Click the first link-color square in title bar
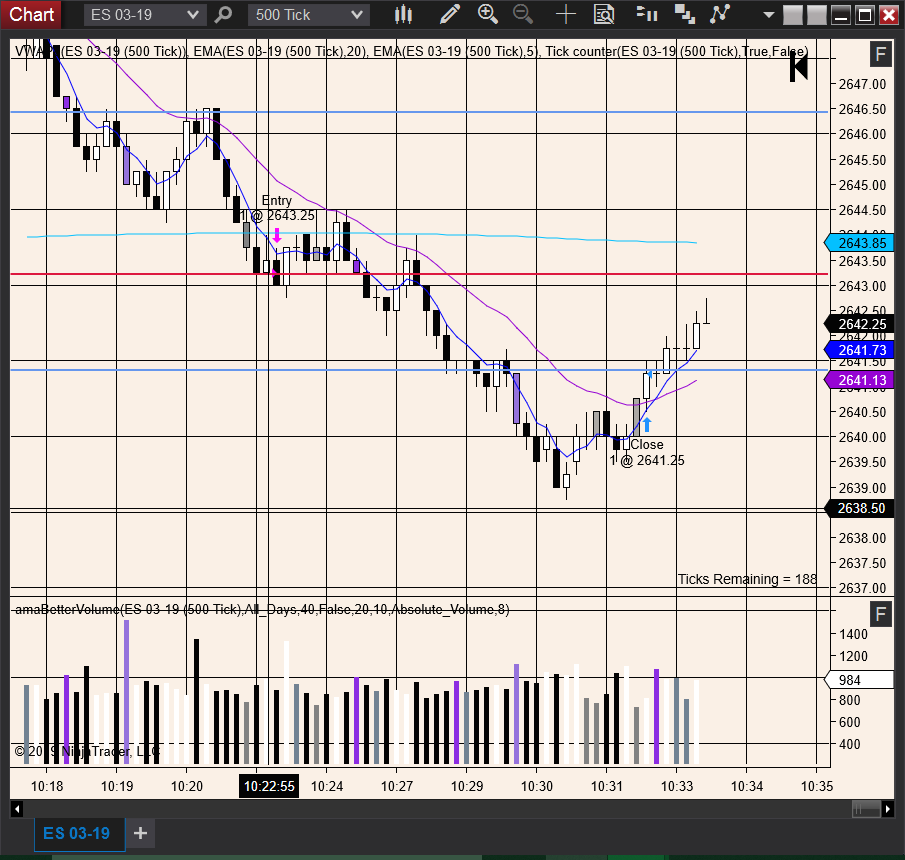 click(792, 15)
